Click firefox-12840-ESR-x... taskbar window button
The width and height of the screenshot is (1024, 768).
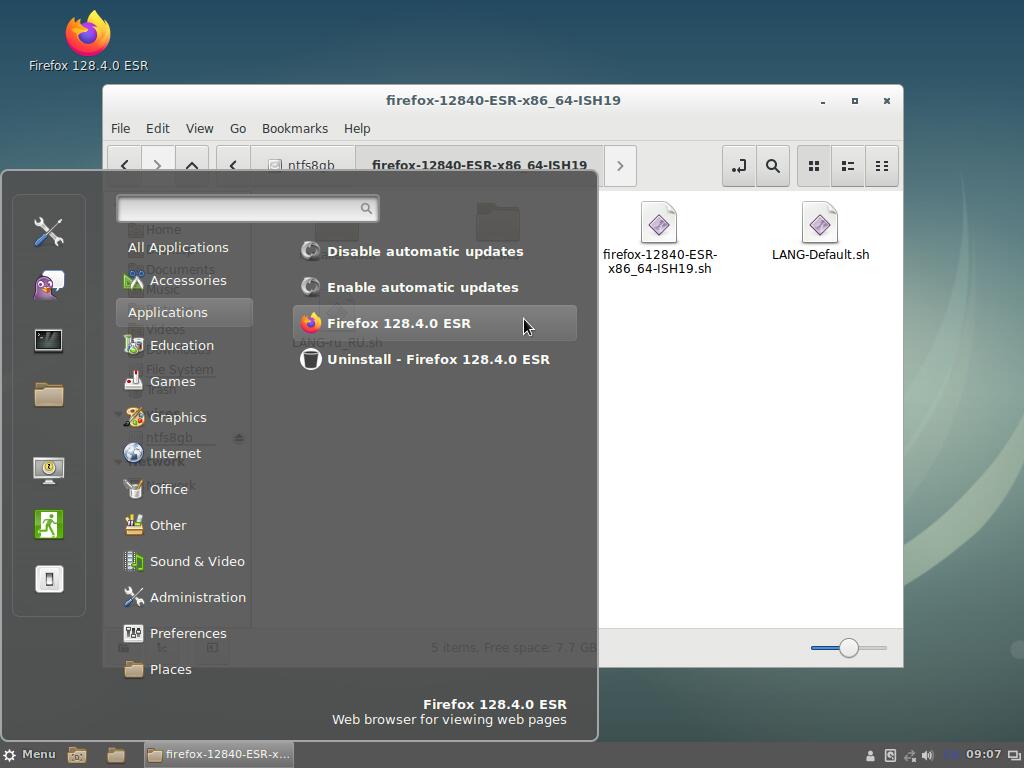[x=219, y=755]
